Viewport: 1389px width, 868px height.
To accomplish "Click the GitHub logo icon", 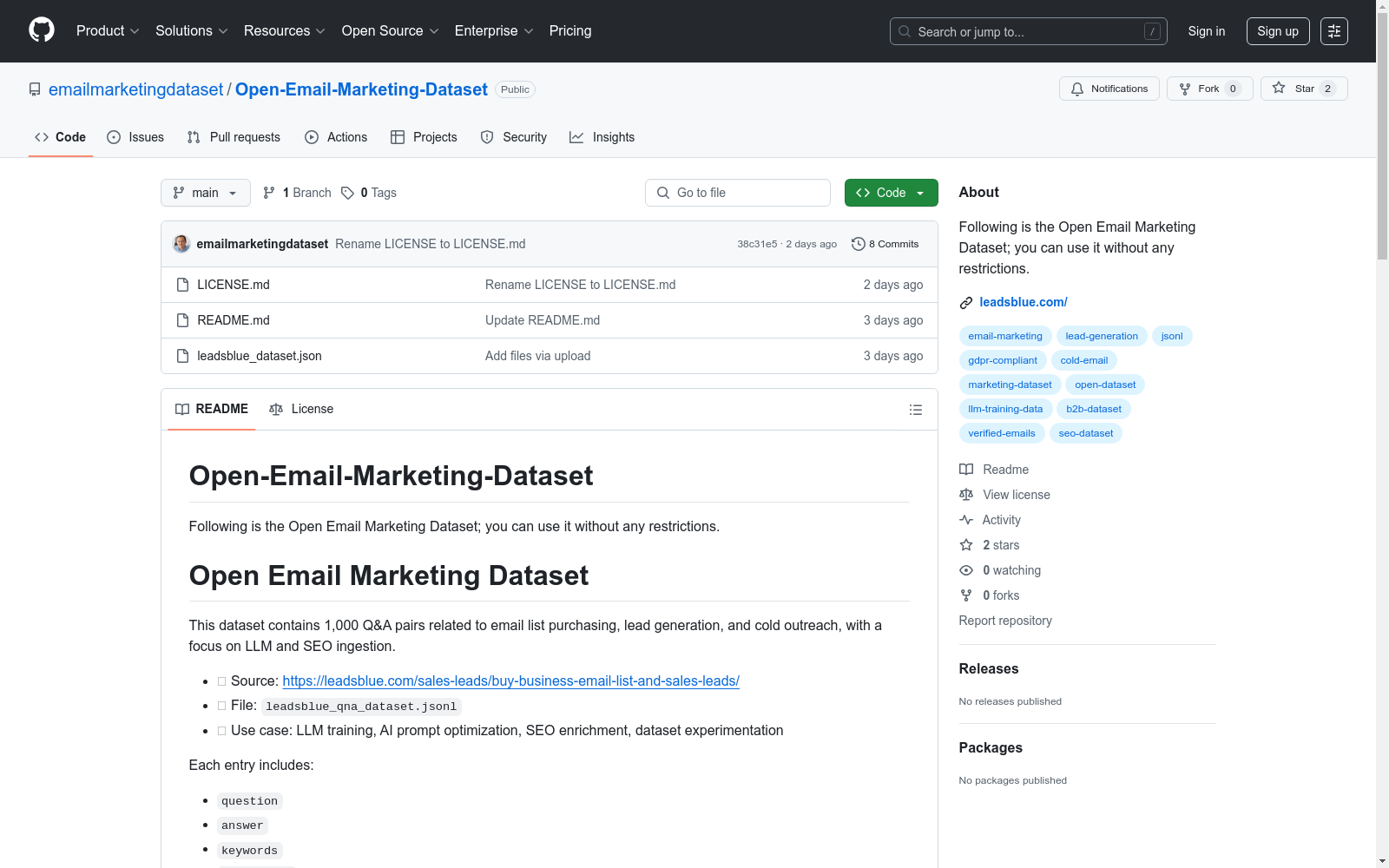I will (42, 30).
